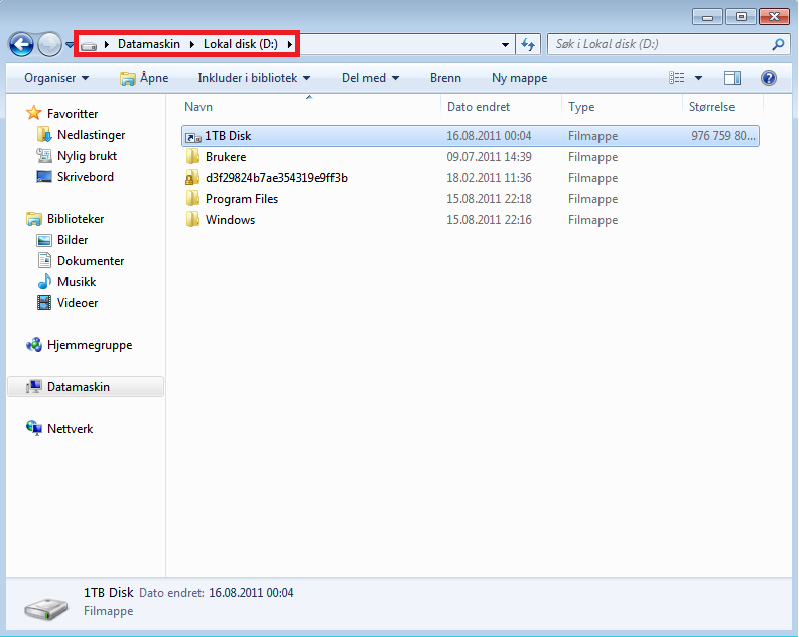The width and height of the screenshot is (799, 637).
Task: Click Dato endret value in details pane
Action: [251, 593]
